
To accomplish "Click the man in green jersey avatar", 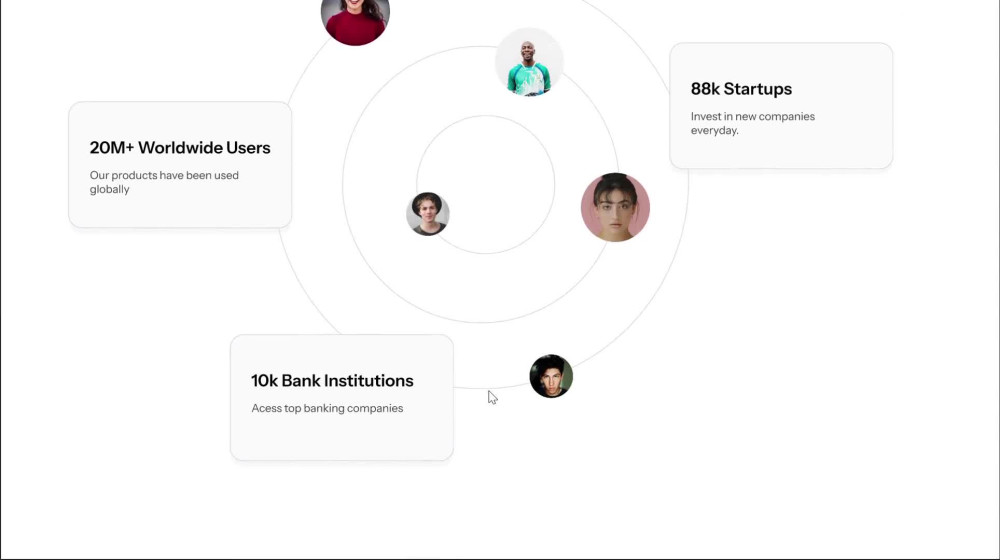I will coord(529,63).
